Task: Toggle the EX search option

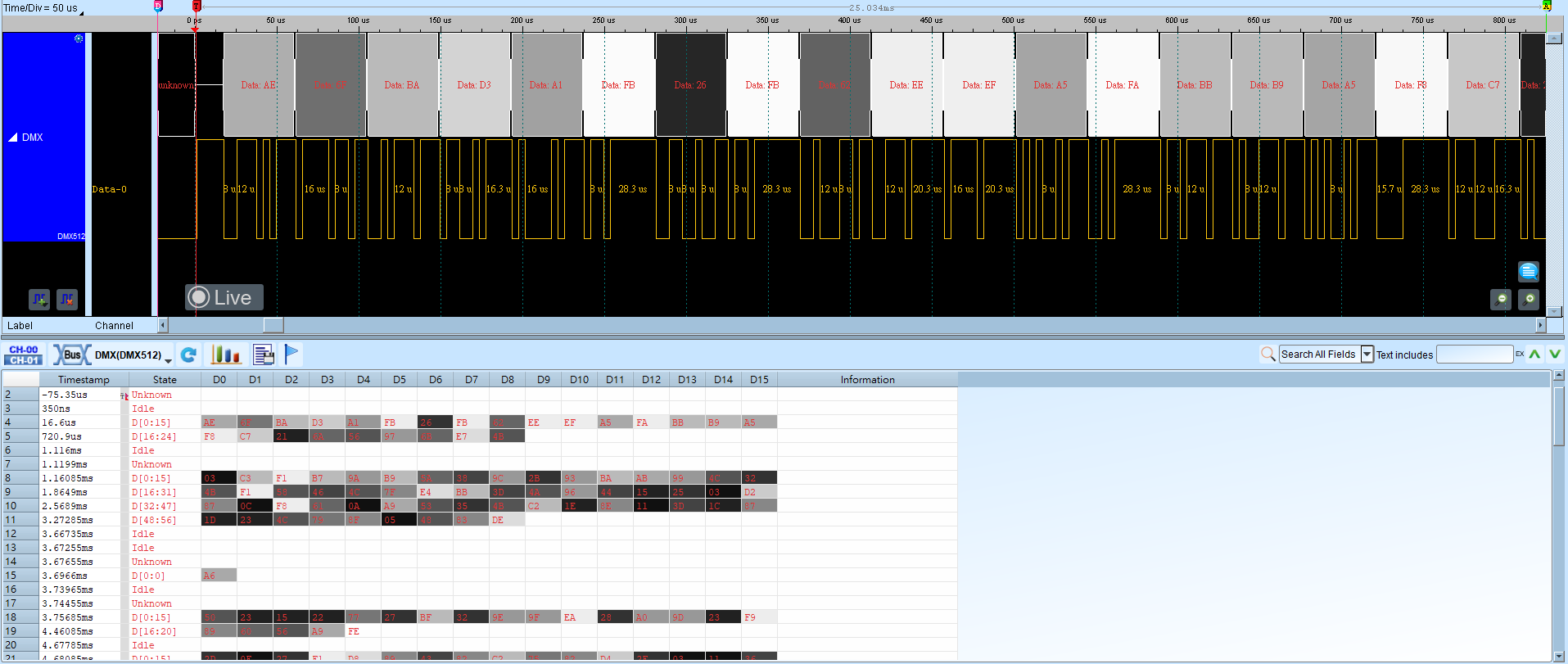Action: point(1520,355)
